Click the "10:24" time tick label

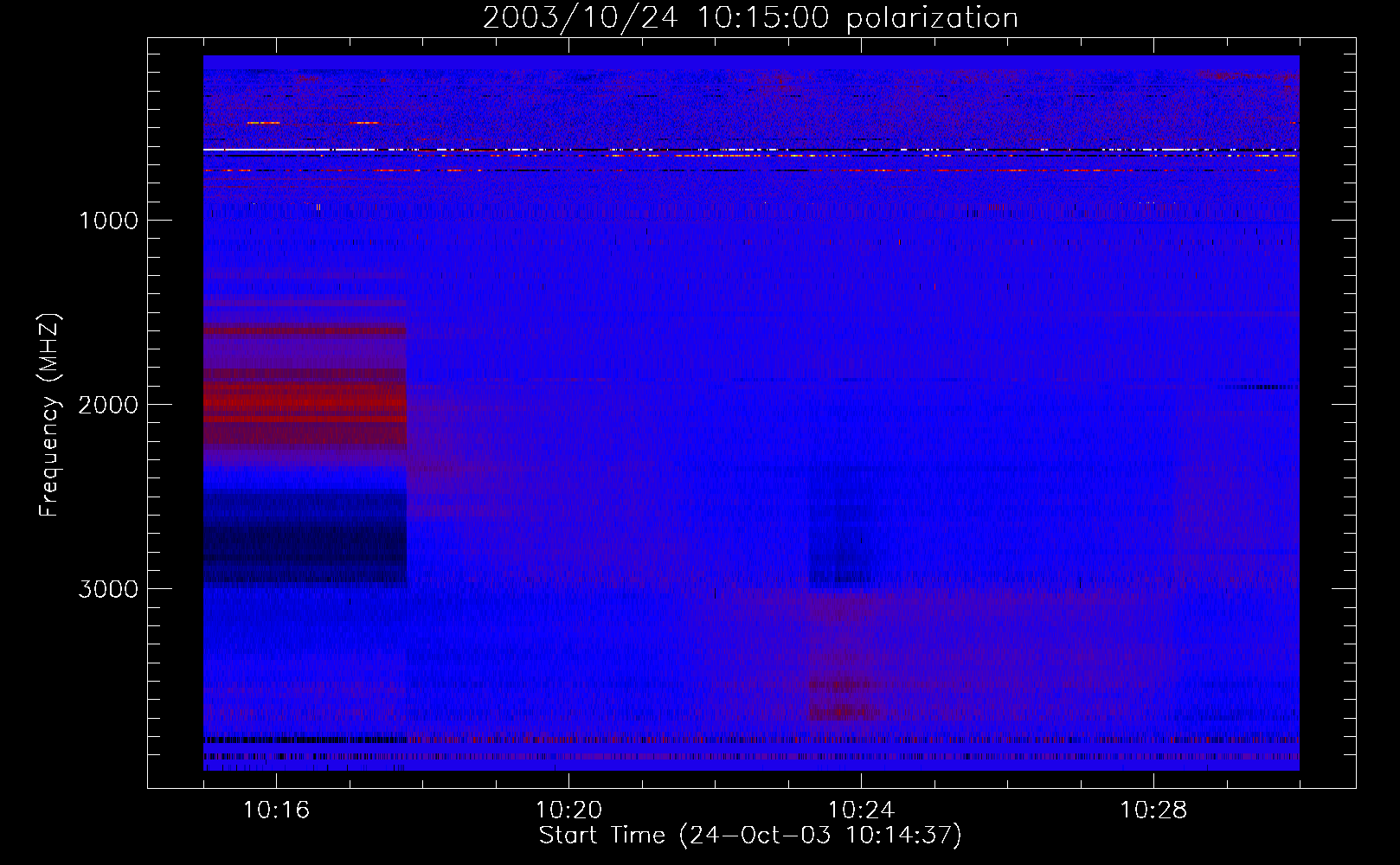click(x=861, y=810)
